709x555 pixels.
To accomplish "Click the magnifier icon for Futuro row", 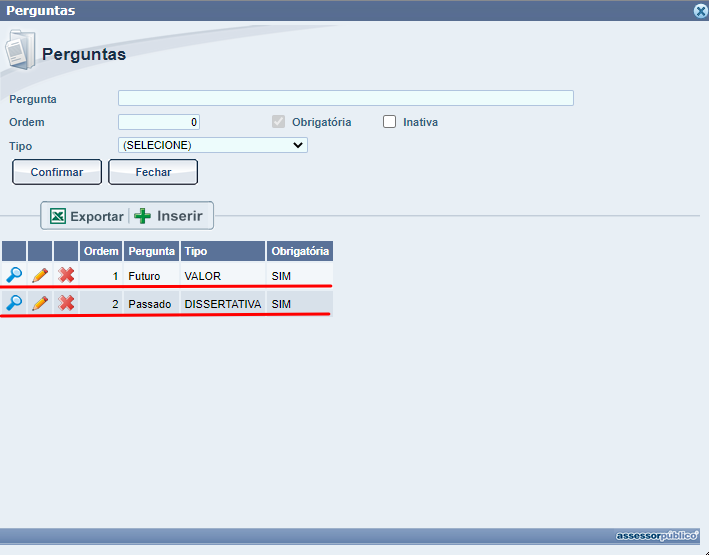I will coord(14,275).
